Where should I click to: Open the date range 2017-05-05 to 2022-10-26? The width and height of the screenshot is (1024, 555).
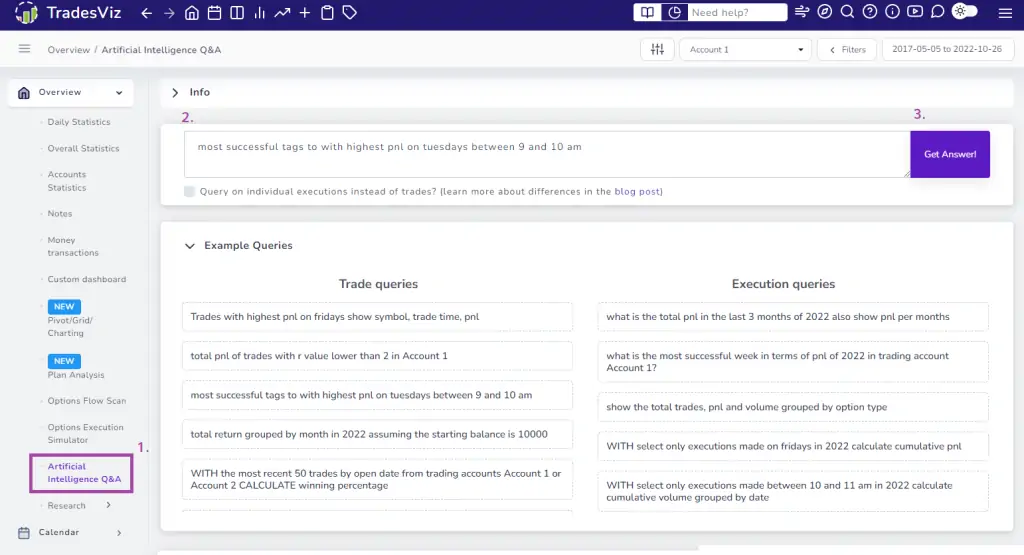click(947, 50)
